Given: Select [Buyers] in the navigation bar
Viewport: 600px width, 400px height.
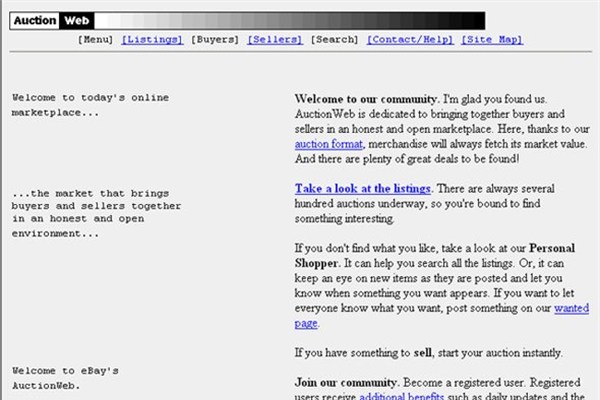Looking at the screenshot, I should (x=215, y=40).
